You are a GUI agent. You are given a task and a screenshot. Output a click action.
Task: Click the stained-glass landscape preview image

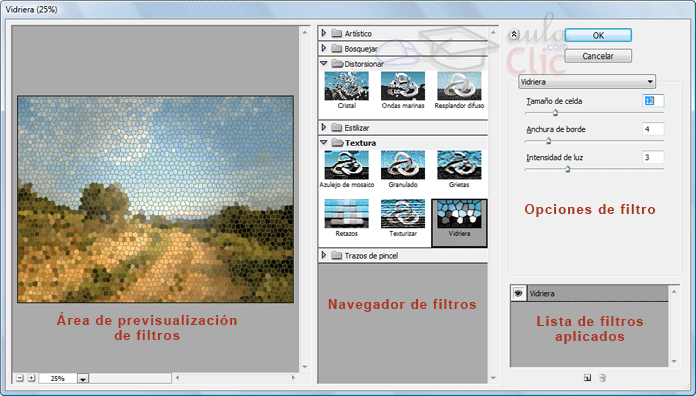pyautogui.click(x=156, y=199)
